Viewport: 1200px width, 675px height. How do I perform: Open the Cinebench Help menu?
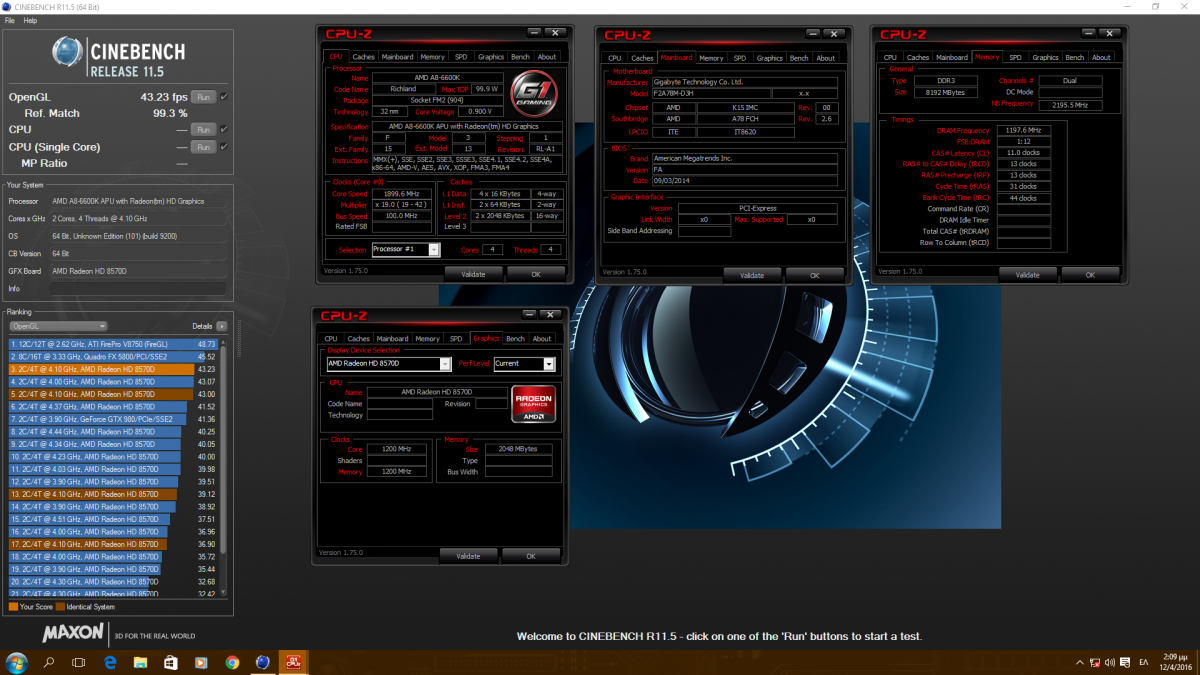[30, 20]
